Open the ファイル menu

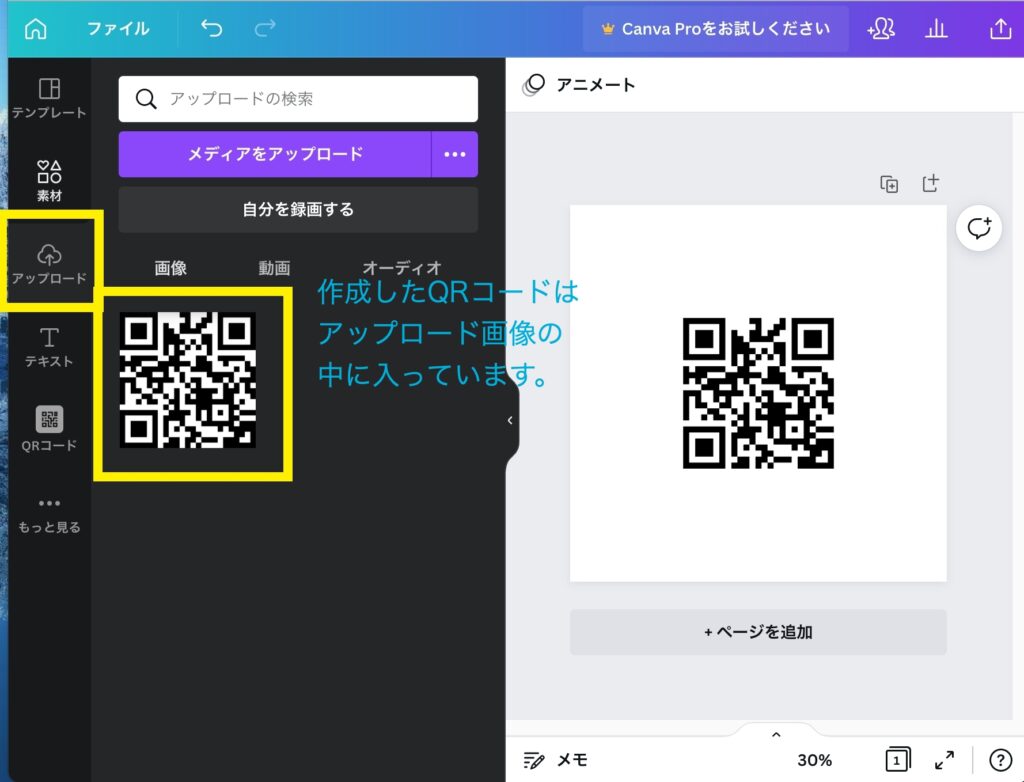(118, 29)
